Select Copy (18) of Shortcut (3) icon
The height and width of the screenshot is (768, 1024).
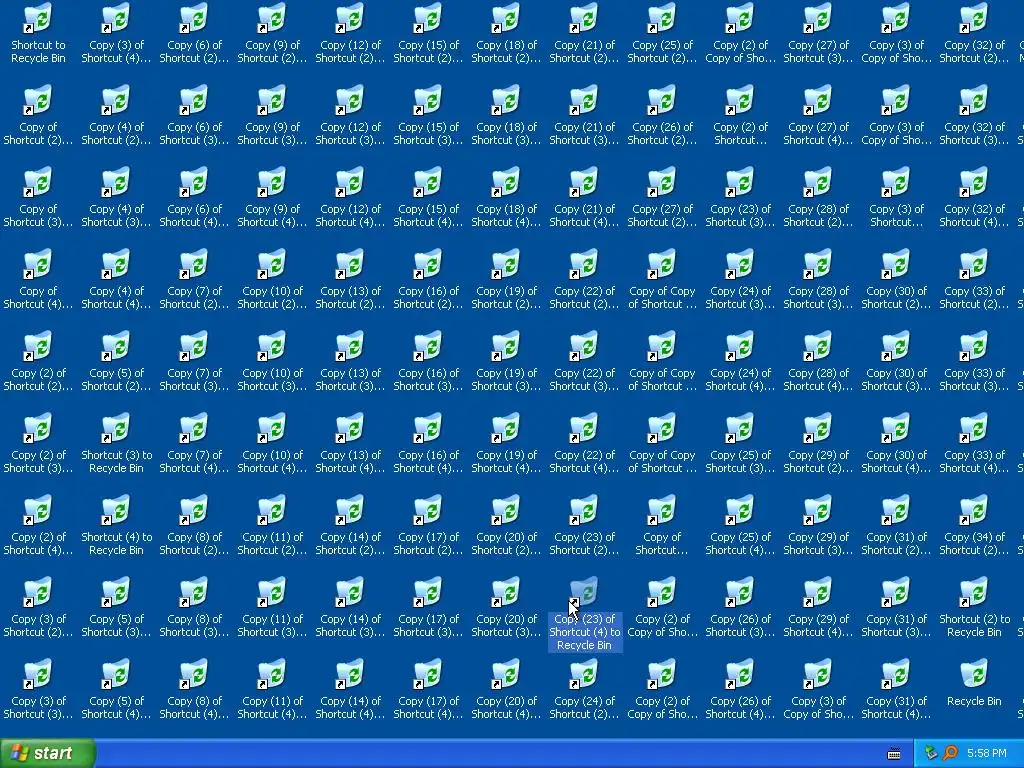click(x=506, y=116)
